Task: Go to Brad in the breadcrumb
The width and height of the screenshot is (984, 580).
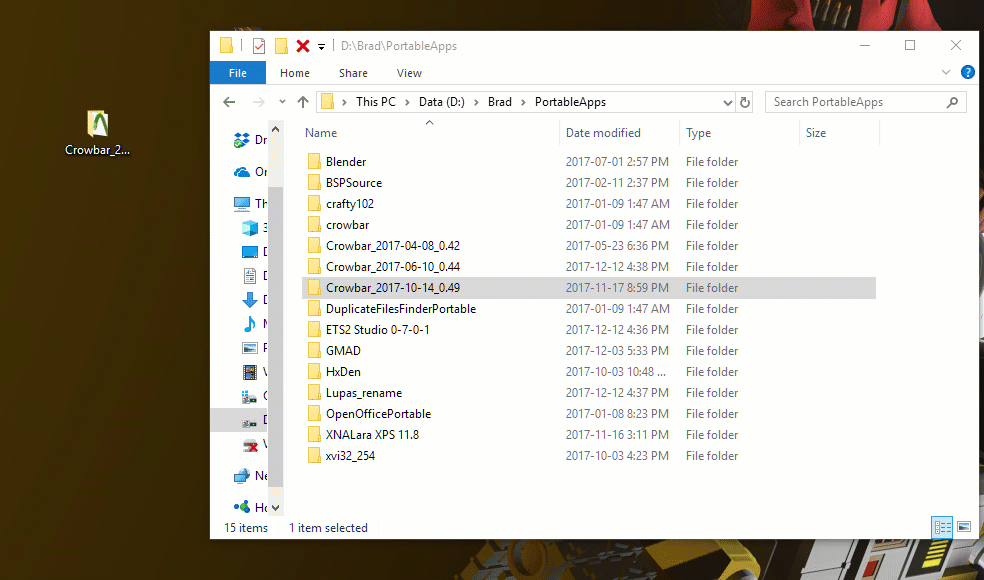Action: tap(500, 102)
